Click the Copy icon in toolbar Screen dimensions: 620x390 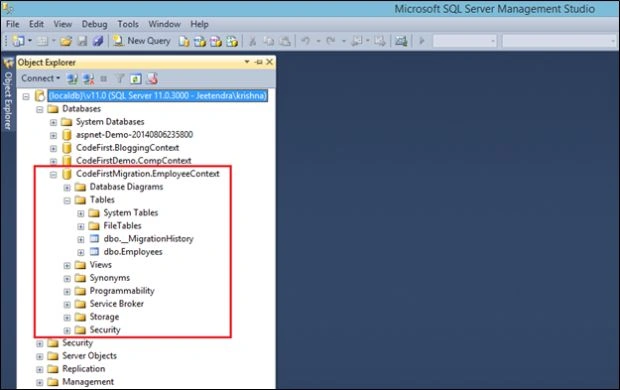(269, 41)
